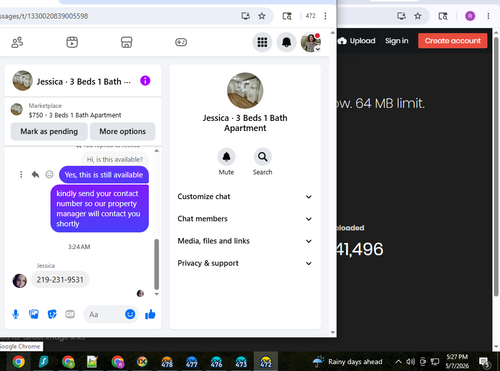Click Upload in the background window
Image resolution: width=500 pixels, height=371 pixels.
click(x=356, y=41)
